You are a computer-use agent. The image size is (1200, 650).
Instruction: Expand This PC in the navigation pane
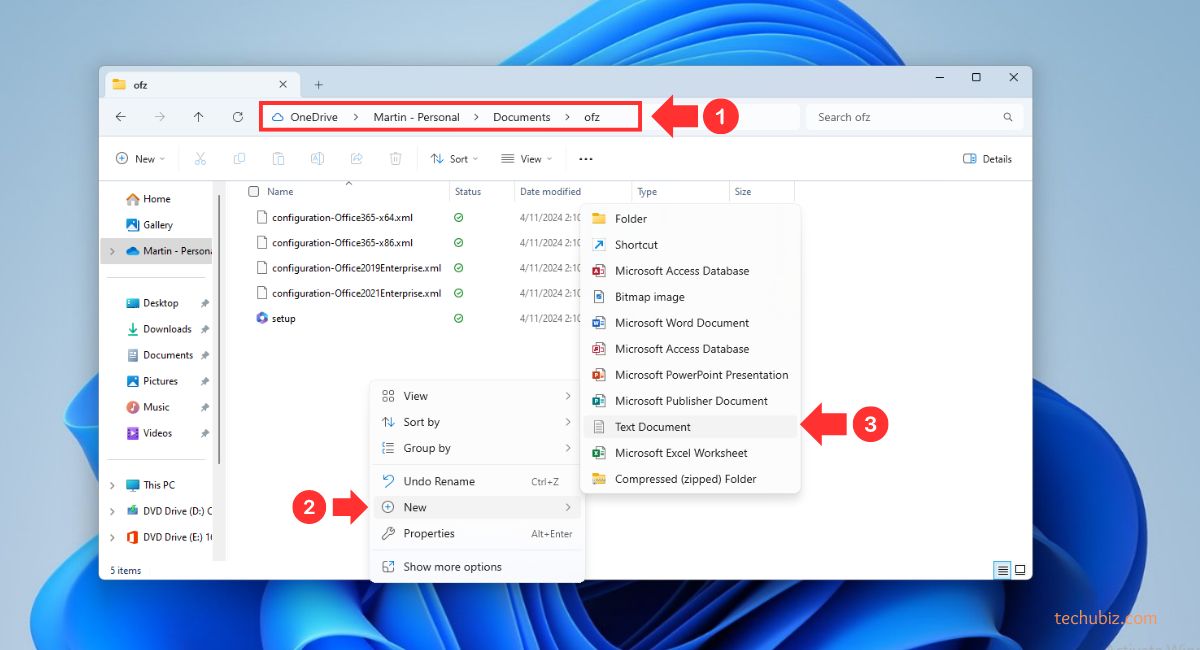pyautogui.click(x=112, y=485)
